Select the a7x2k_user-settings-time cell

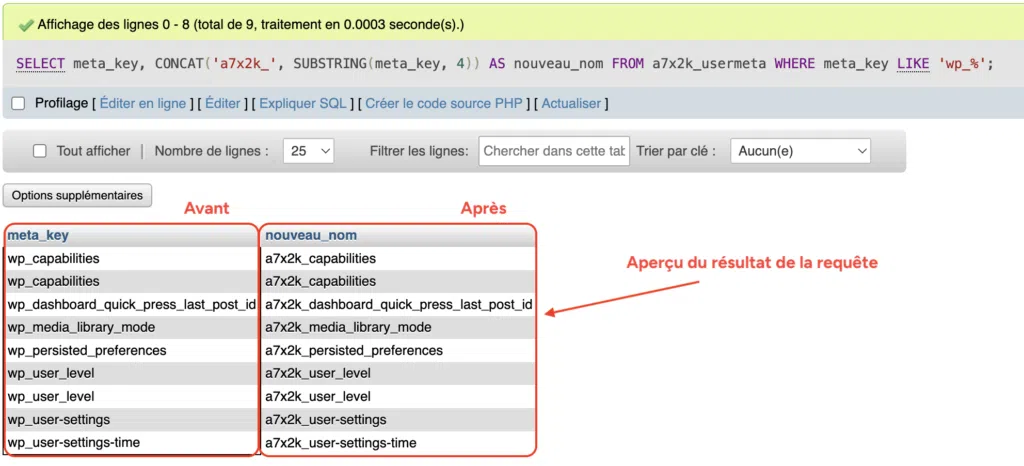click(398, 443)
